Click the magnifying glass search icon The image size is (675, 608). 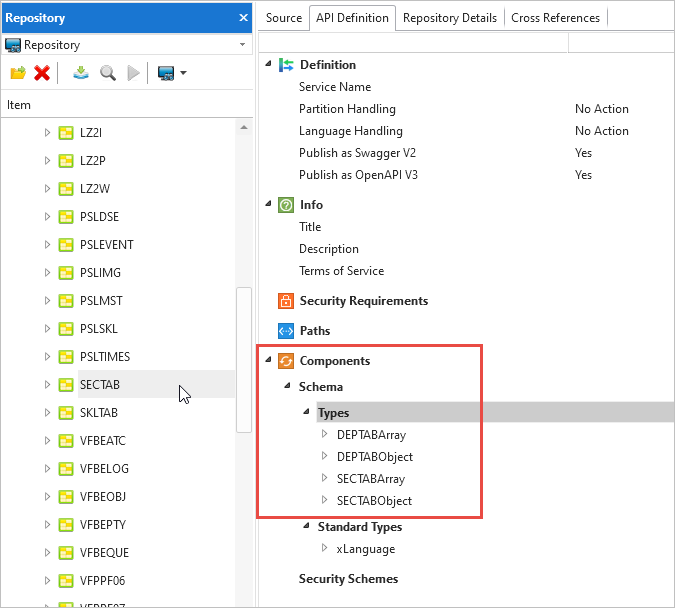(x=107, y=73)
